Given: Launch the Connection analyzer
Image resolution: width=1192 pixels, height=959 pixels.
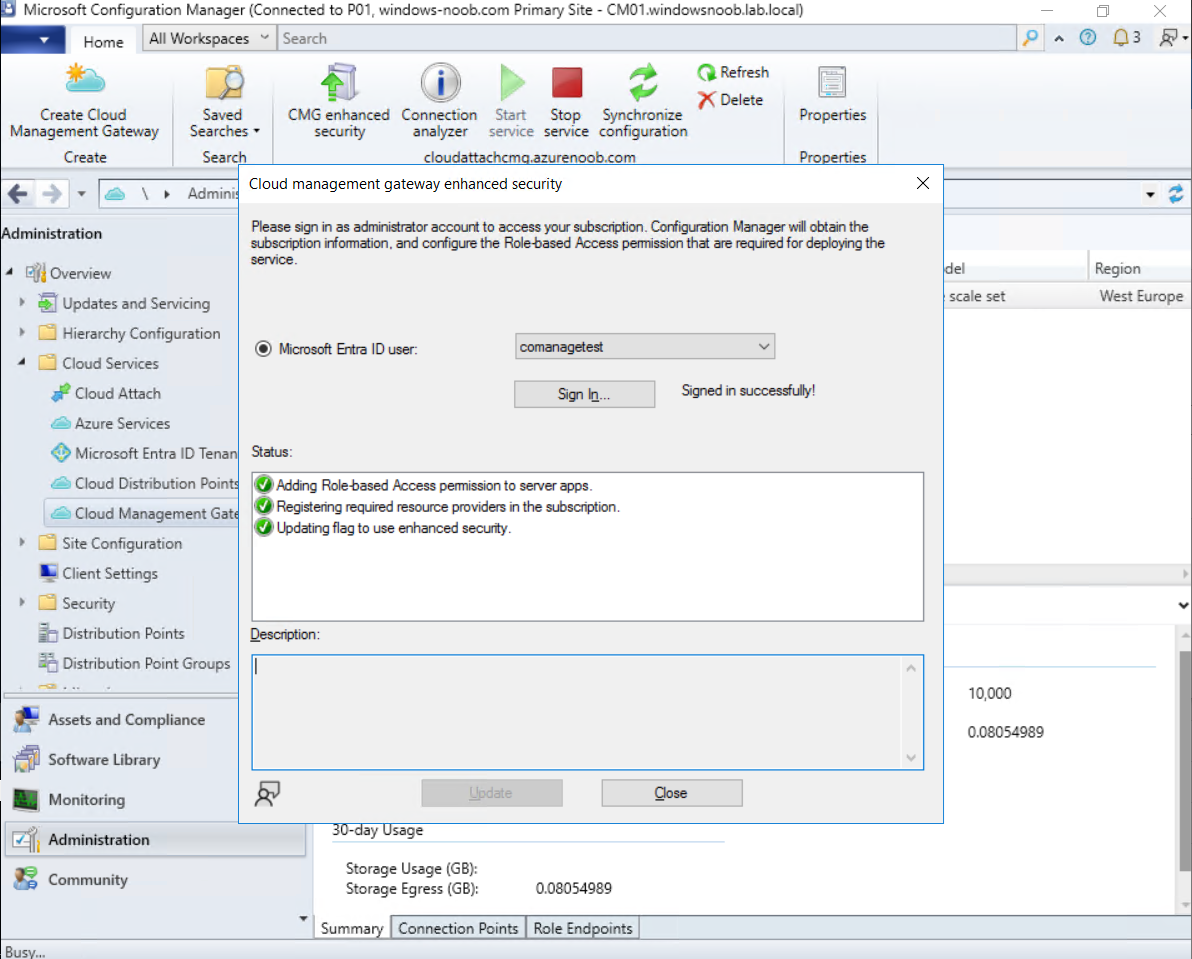Looking at the screenshot, I should click(439, 103).
